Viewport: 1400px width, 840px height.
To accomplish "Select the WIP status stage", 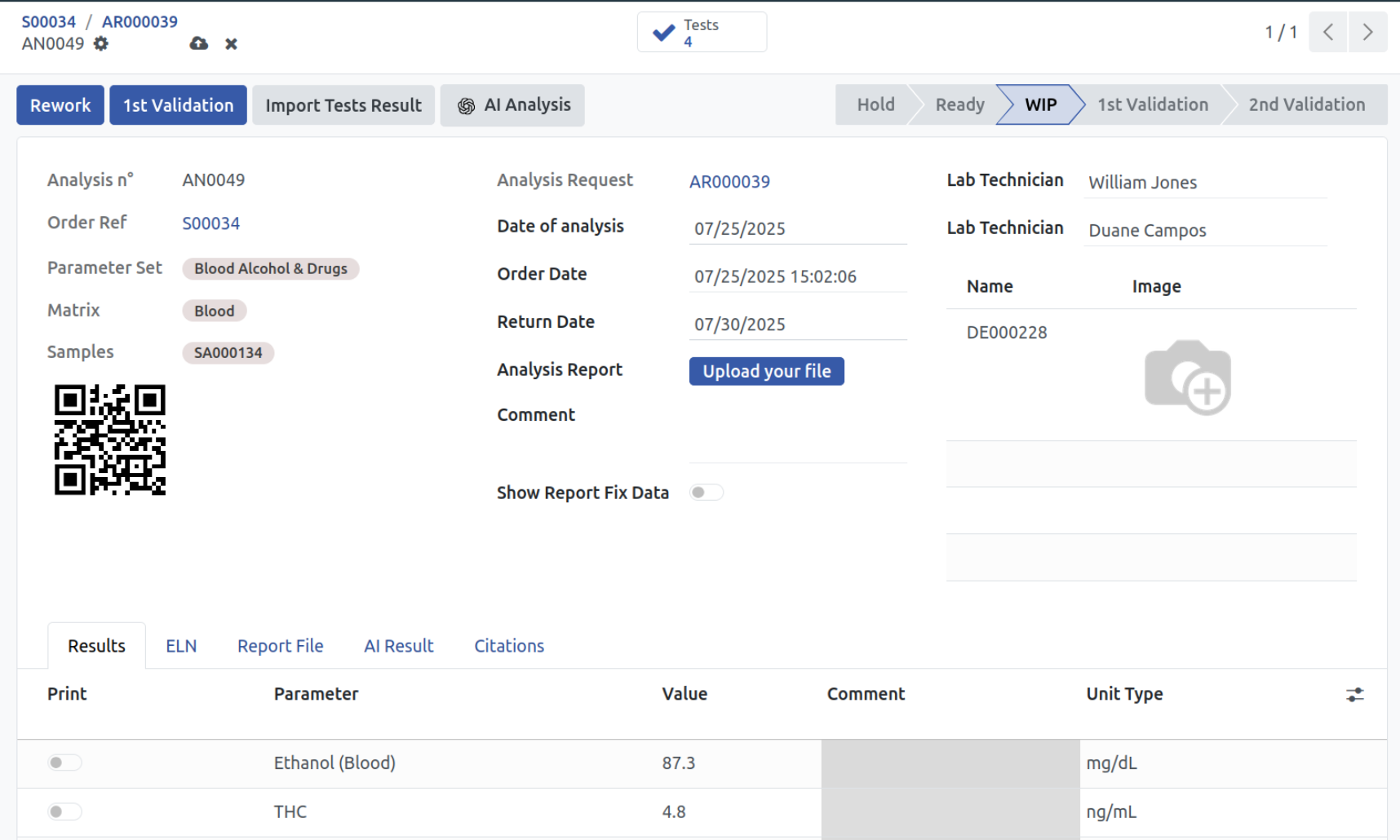I will 1040,104.
